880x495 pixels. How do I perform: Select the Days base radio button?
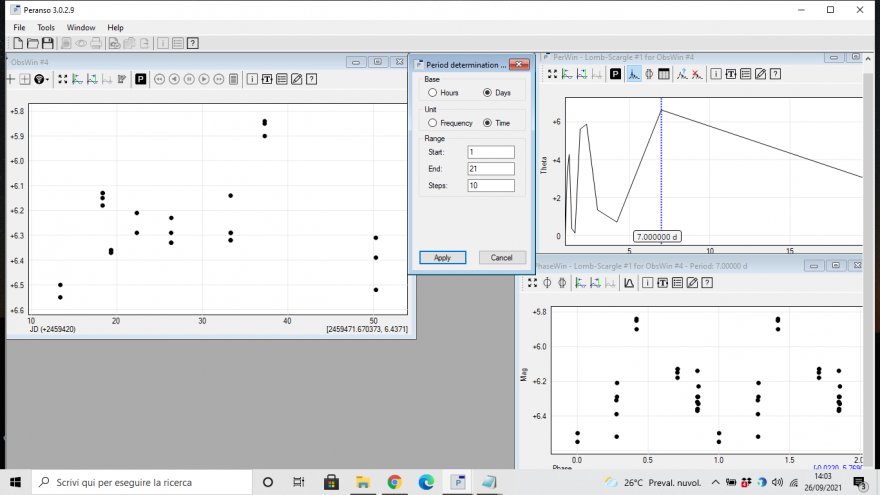click(487, 92)
